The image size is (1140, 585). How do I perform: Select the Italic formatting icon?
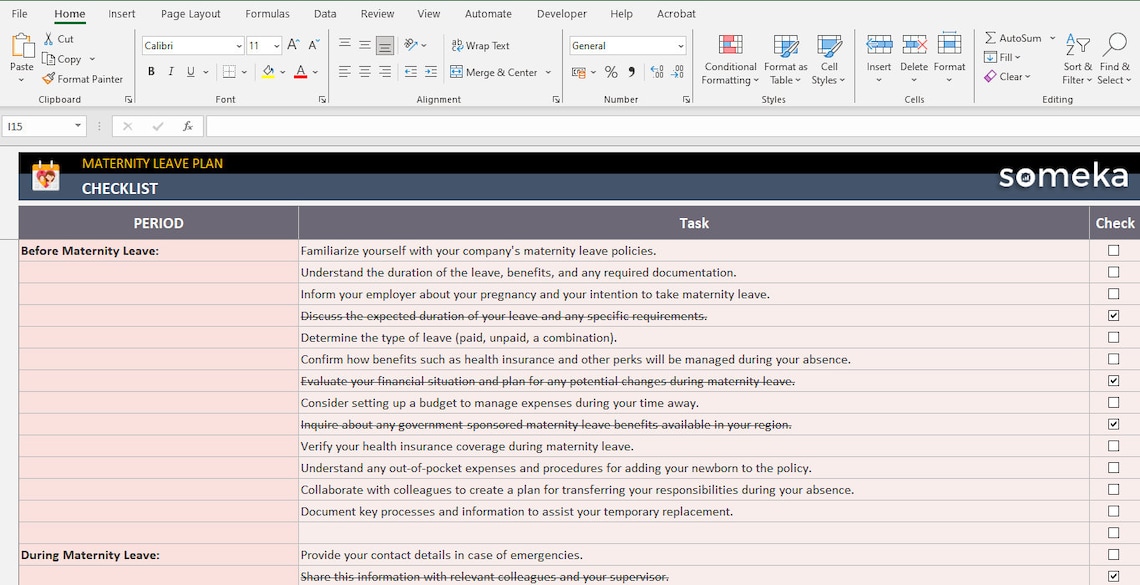(x=171, y=71)
